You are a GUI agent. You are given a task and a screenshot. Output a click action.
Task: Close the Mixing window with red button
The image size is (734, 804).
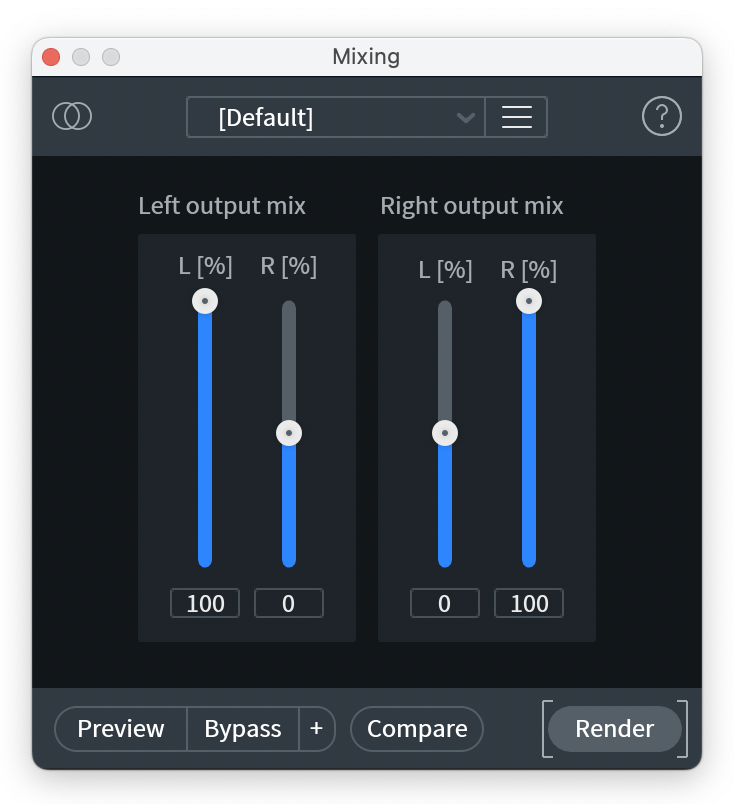coord(51,57)
